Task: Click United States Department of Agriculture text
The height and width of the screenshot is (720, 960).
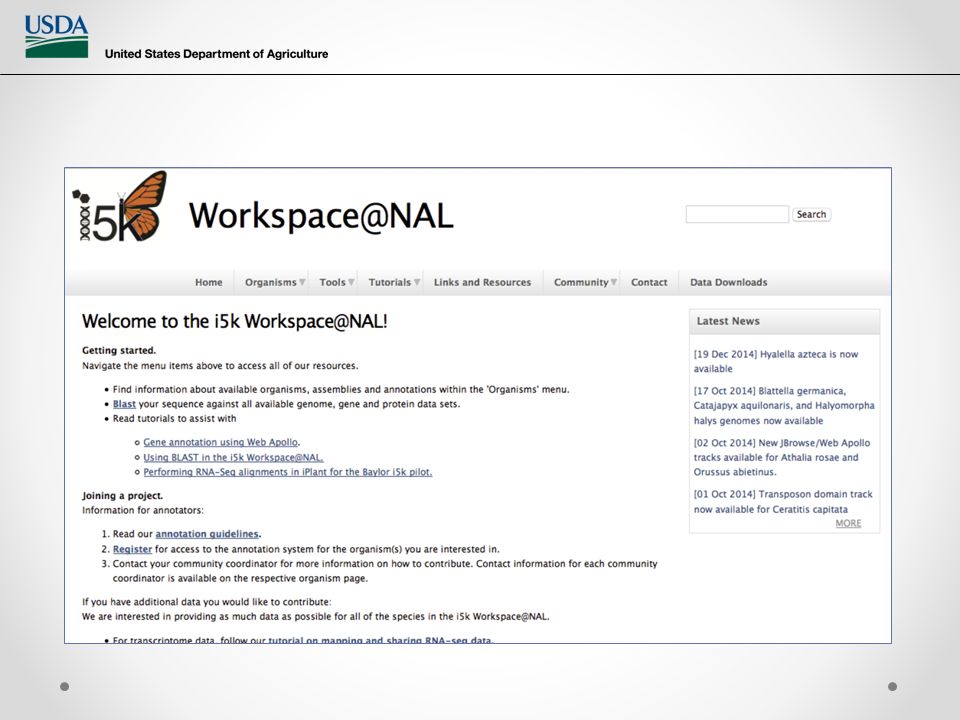Action: (216, 54)
